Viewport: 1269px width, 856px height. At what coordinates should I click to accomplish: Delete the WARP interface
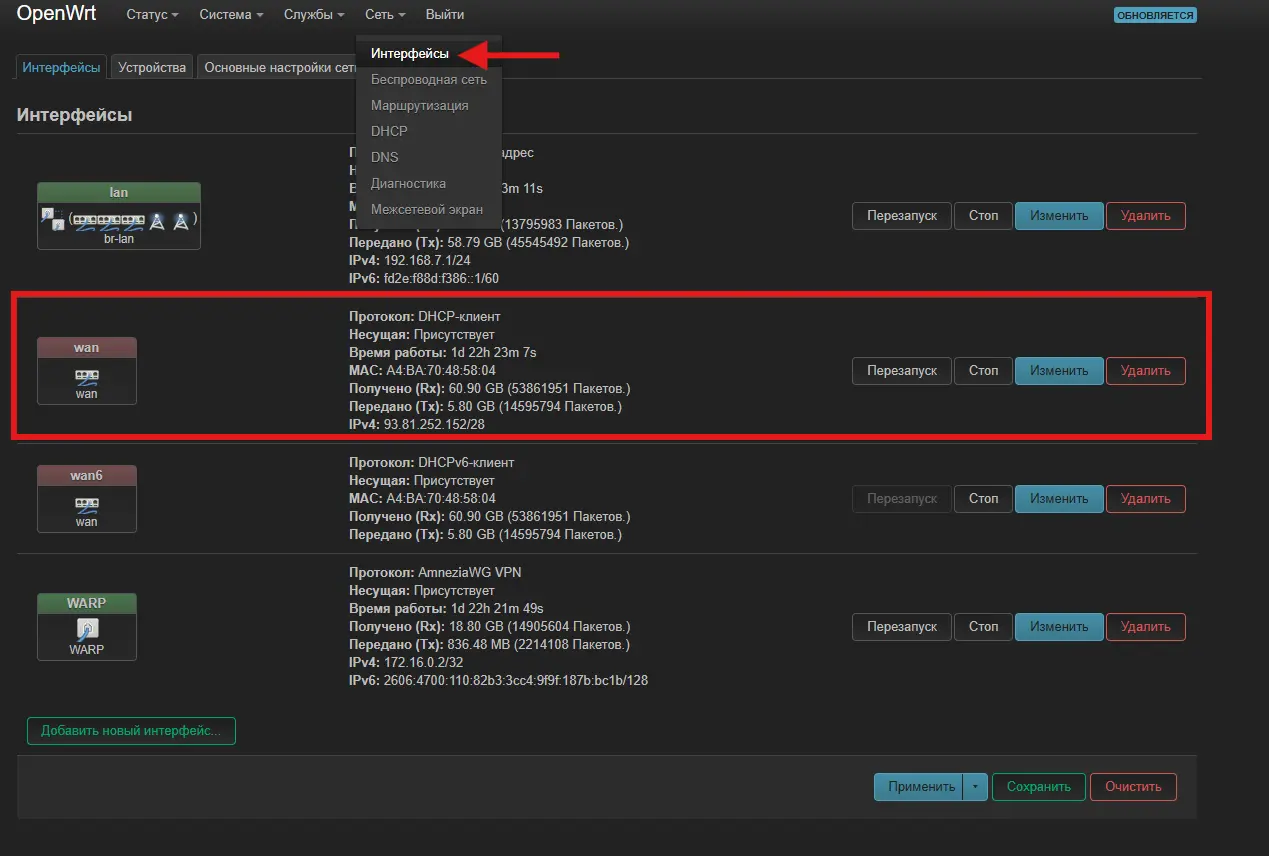coord(1146,627)
